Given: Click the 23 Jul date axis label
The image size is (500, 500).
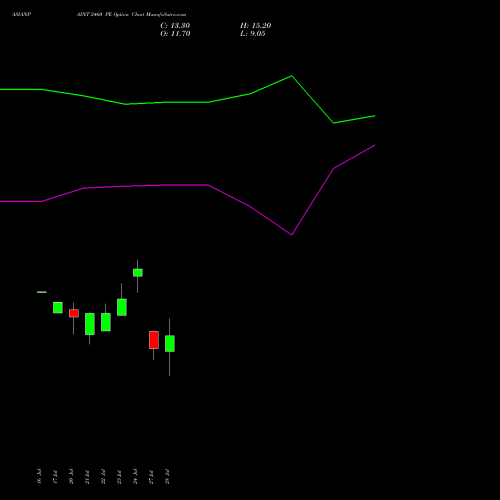Looking at the screenshot, I should point(119,476).
